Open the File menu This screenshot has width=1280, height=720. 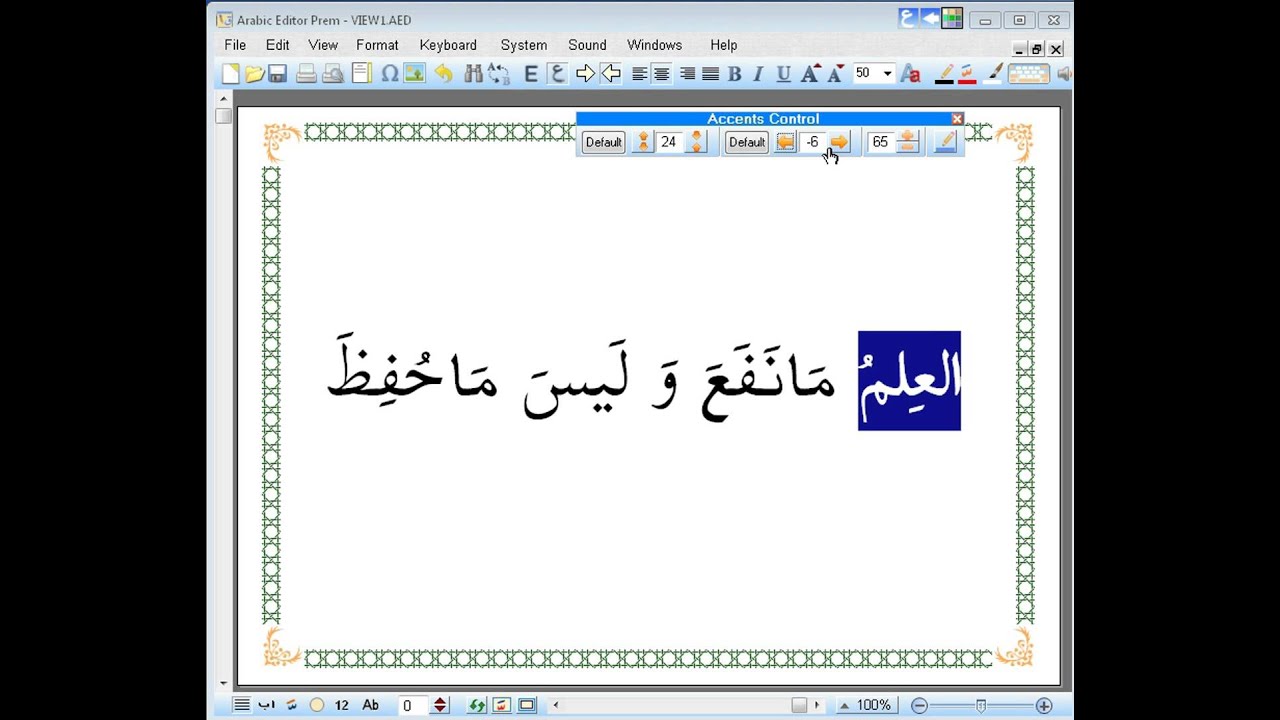click(x=235, y=45)
